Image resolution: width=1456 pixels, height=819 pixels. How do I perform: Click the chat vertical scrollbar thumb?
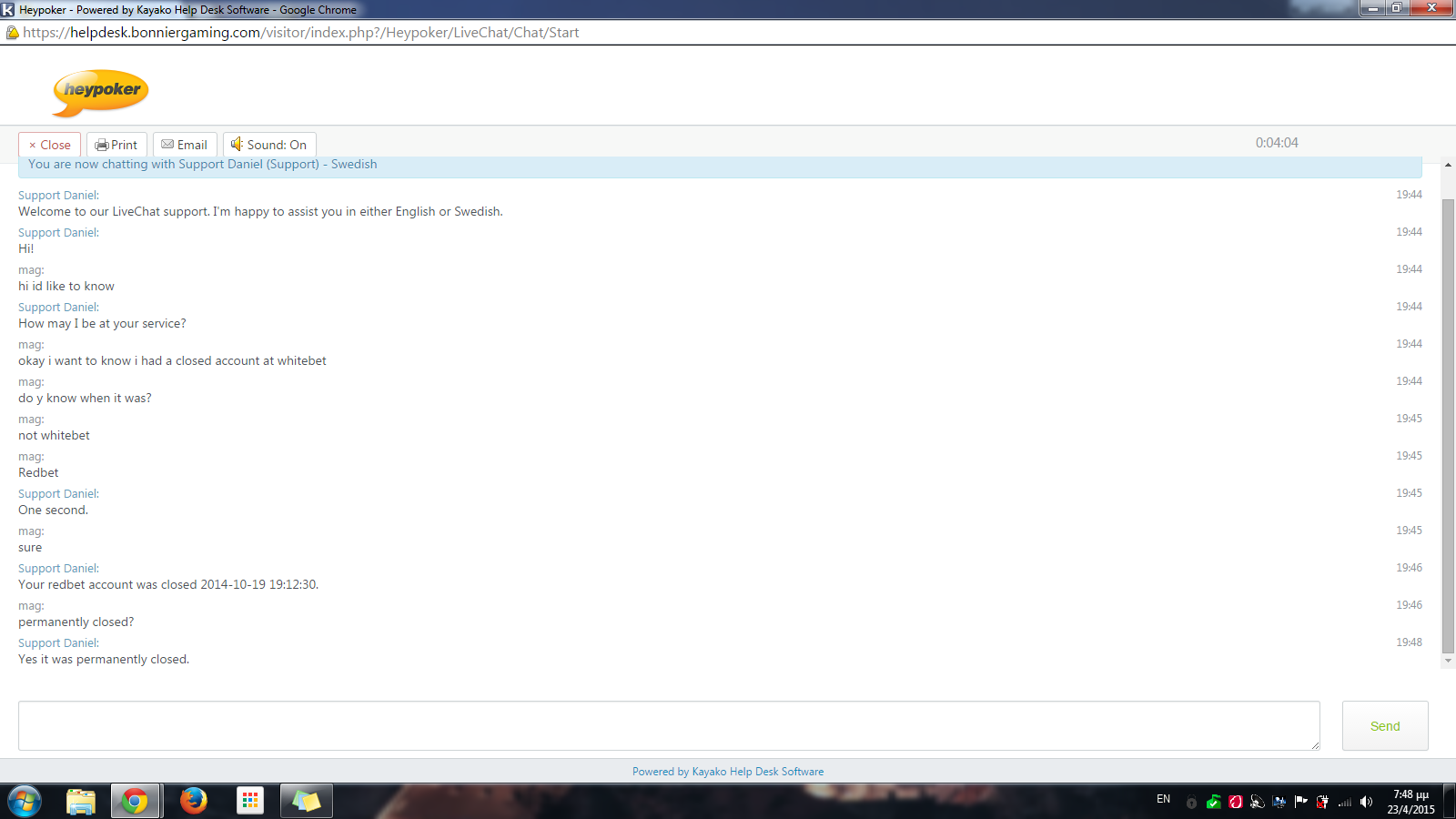(x=1448, y=426)
